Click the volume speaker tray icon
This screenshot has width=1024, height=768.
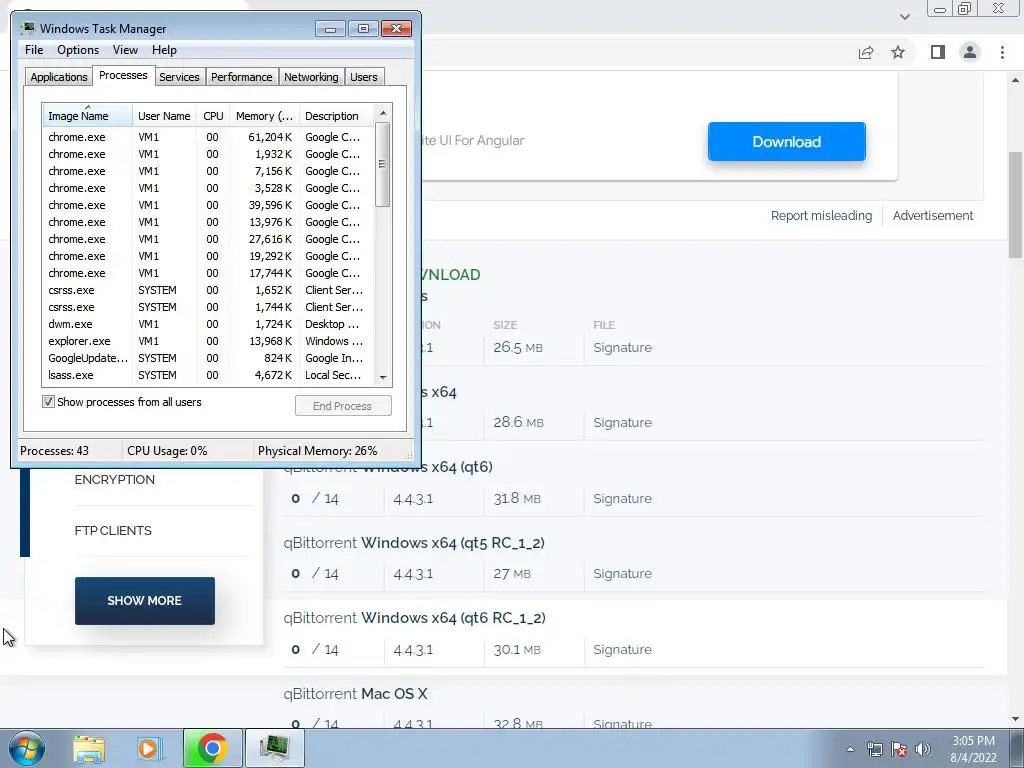(923, 749)
